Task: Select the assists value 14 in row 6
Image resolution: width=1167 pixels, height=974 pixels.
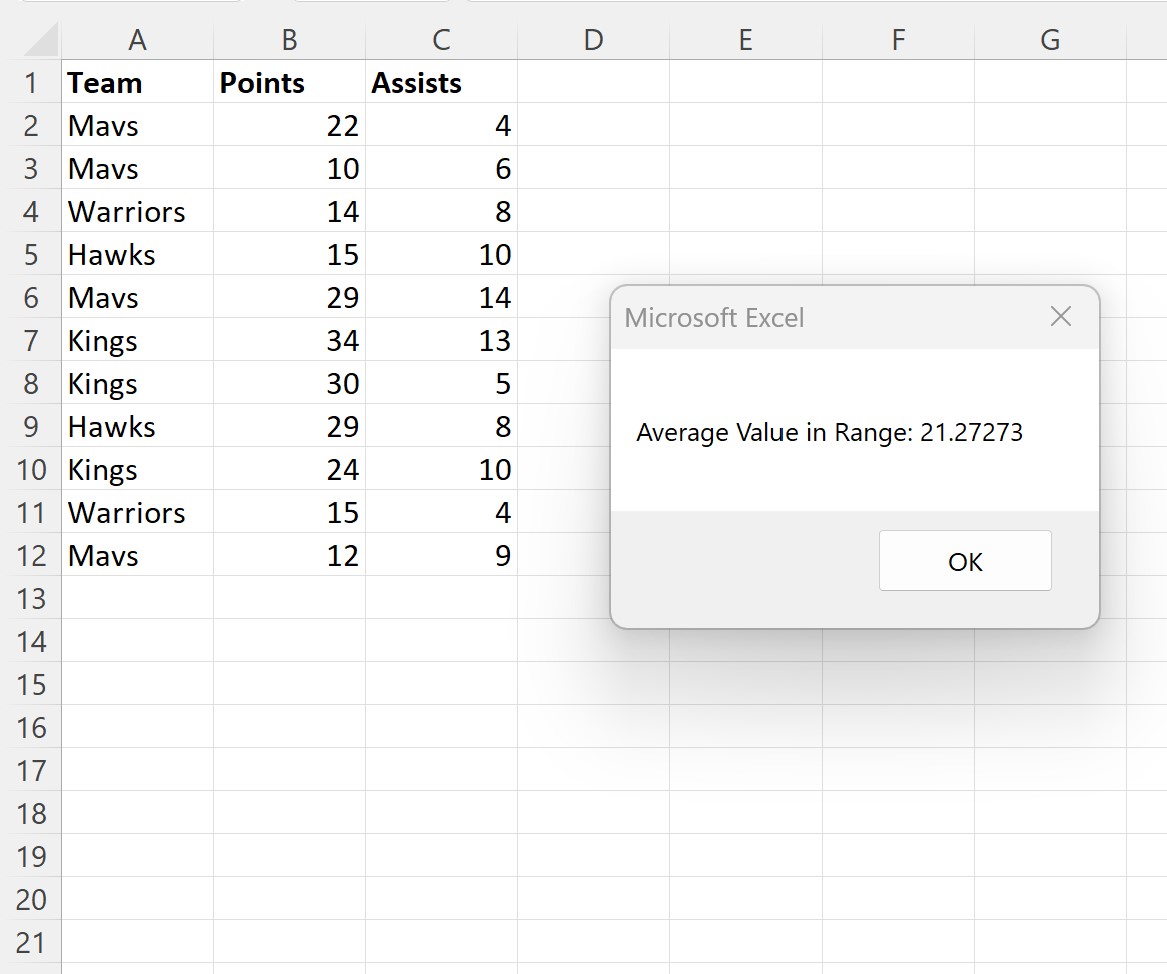Action: tap(441, 297)
